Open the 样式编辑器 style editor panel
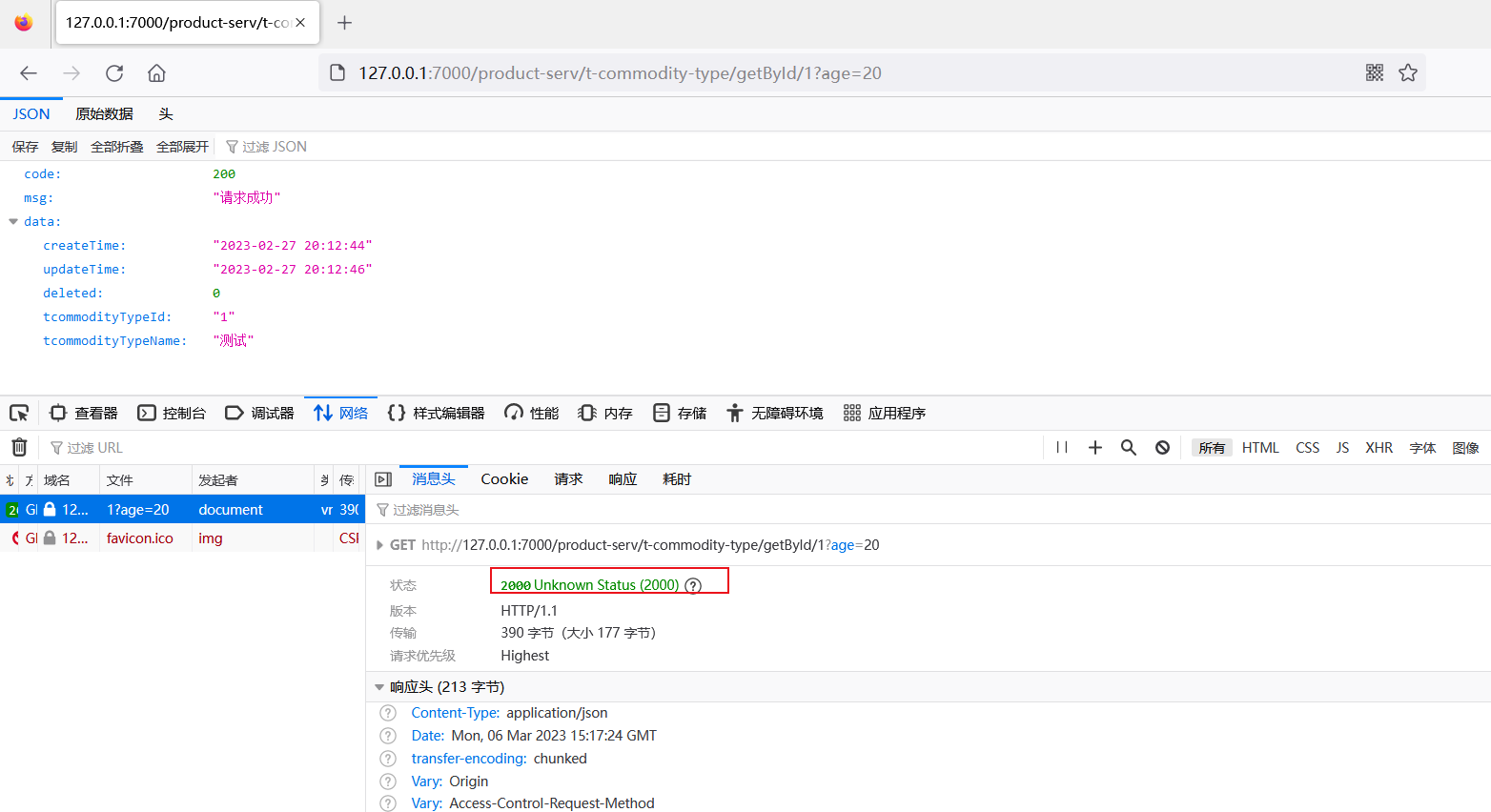Viewport: 1491px width, 812px height. [436, 413]
